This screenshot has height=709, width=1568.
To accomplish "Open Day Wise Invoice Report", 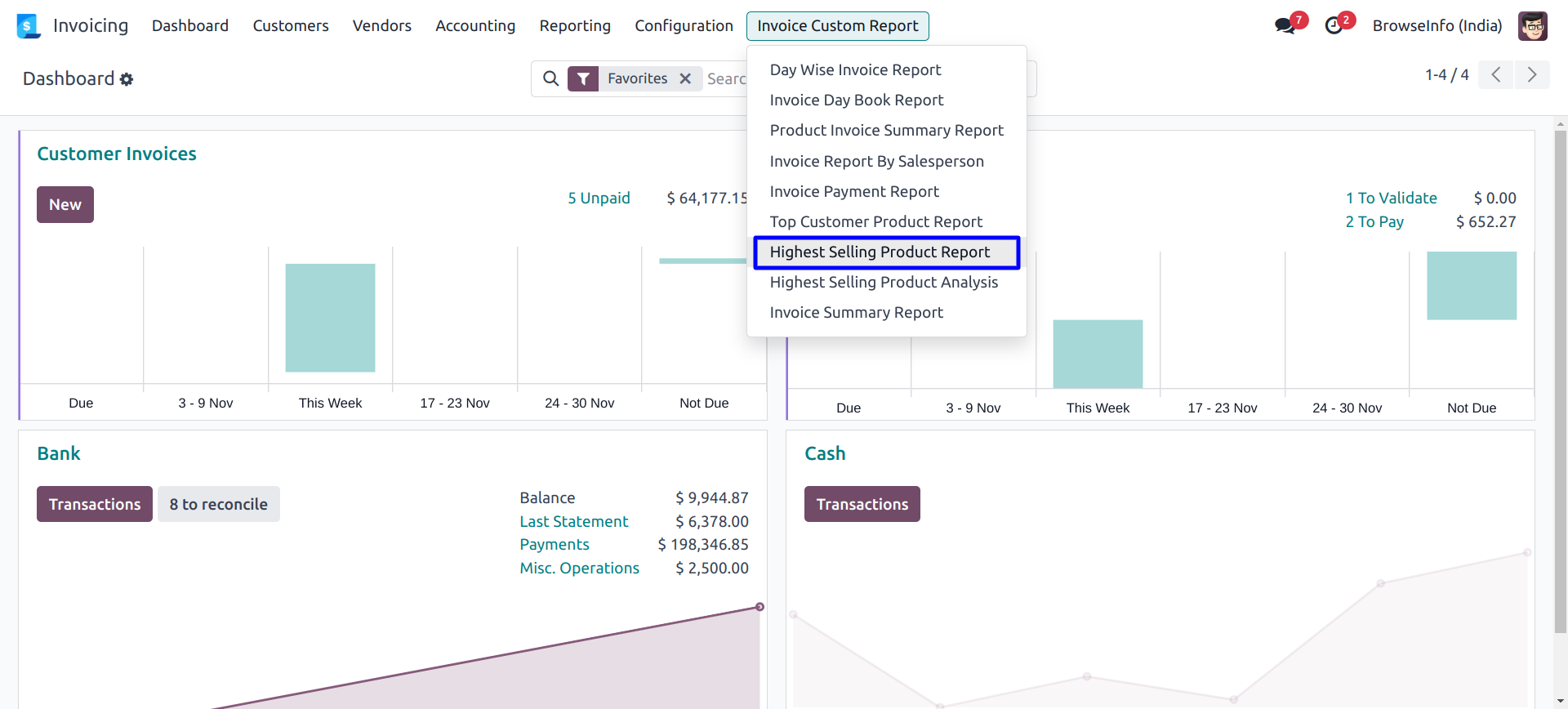I will click(x=855, y=70).
